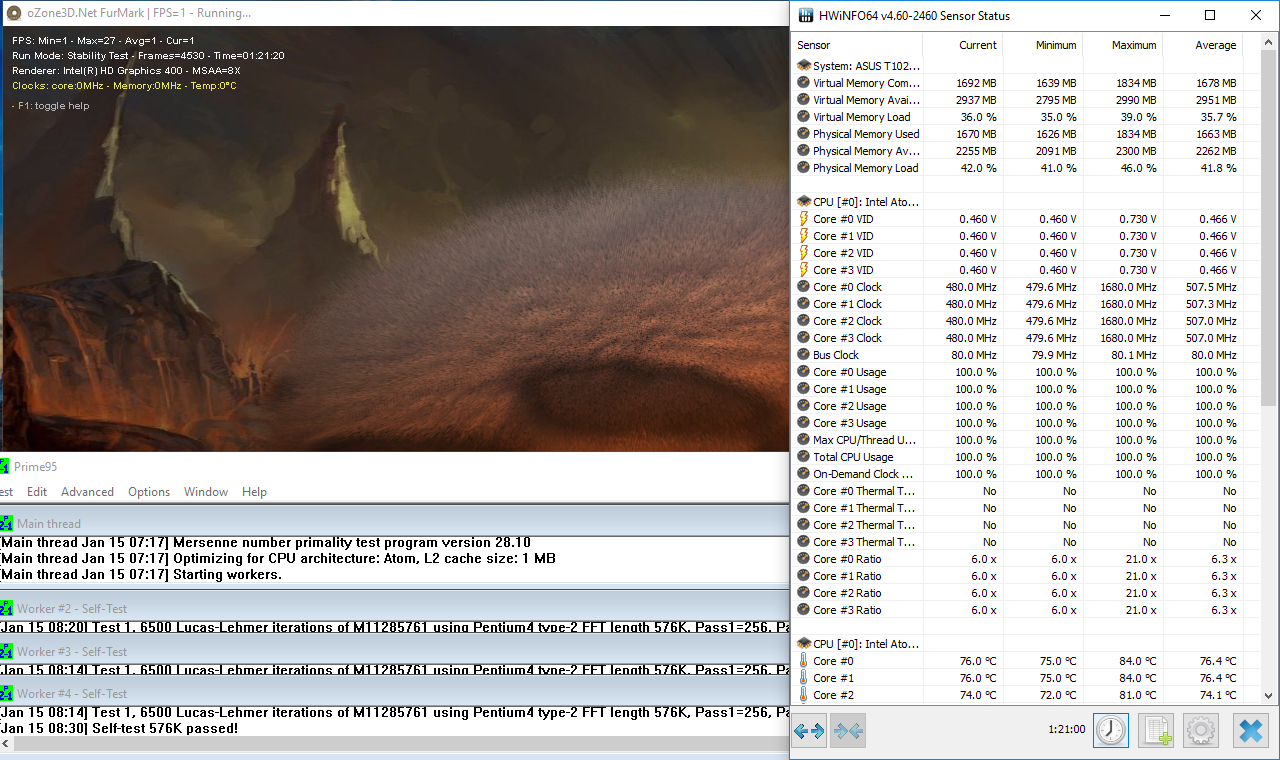Select the 'Virtual Memory Avai…' sensor row
The image size is (1280, 760).
coord(1018,100)
